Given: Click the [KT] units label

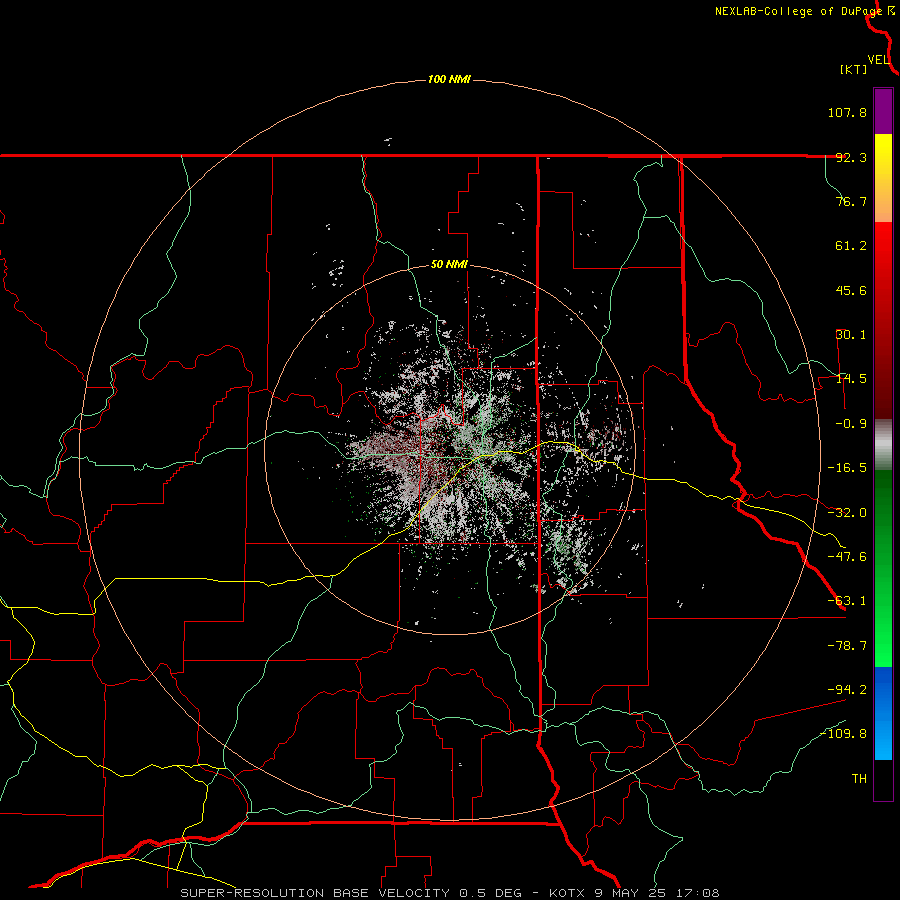Looking at the screenshot, I should 854,69.
